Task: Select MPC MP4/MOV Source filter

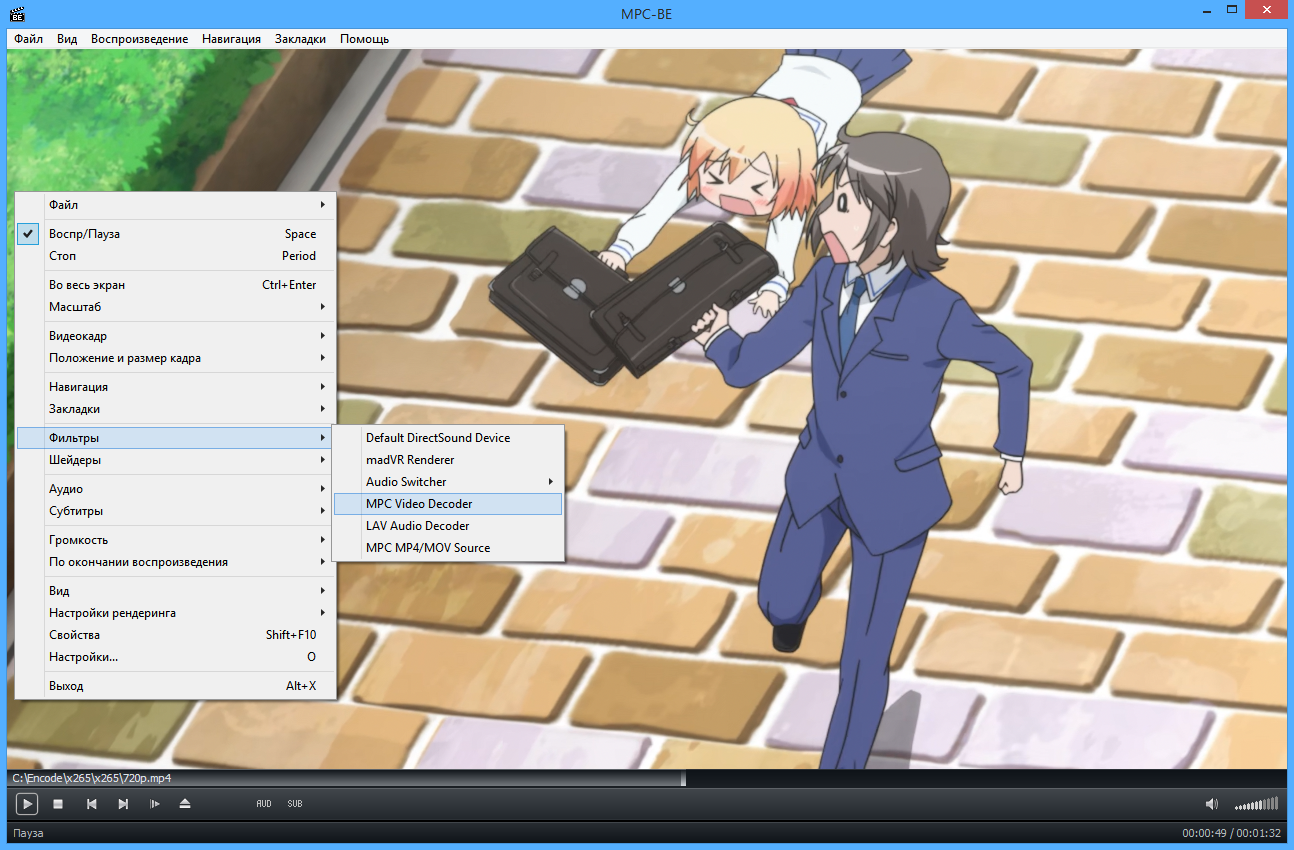Action: tap(448, 548)
